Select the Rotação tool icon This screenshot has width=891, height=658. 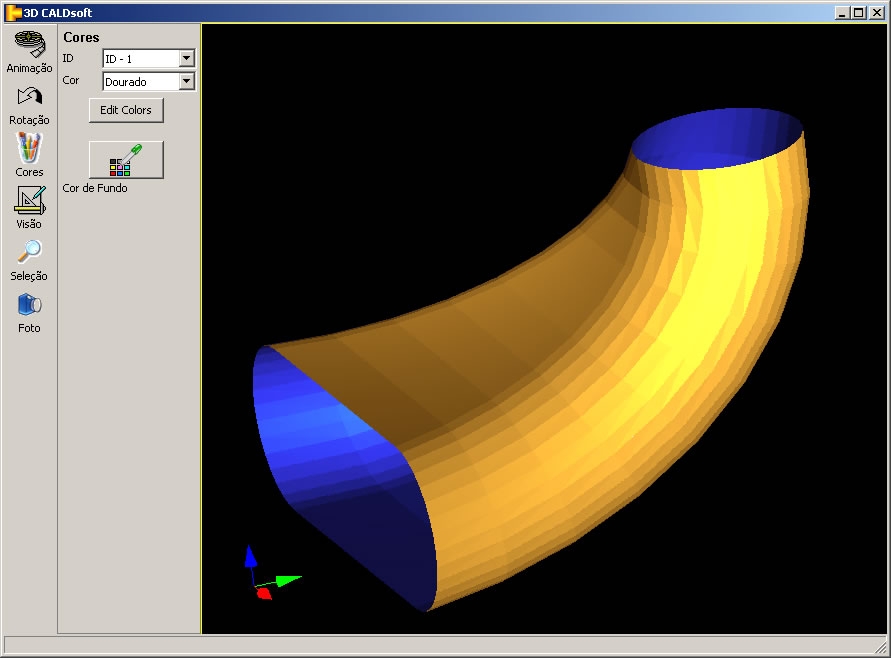(x=29, y=97)
